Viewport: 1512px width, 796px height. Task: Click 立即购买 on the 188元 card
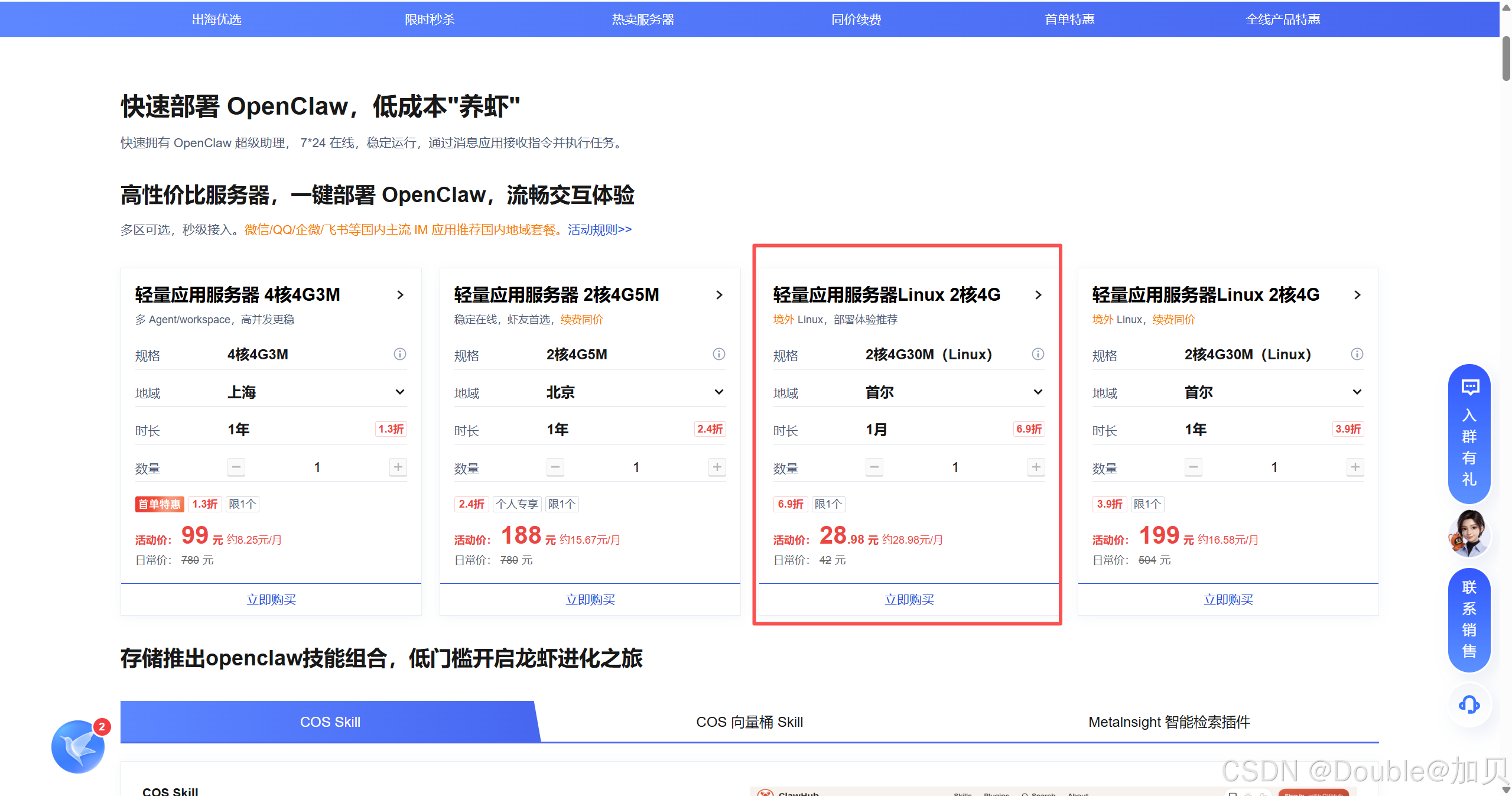click(590, 599)
